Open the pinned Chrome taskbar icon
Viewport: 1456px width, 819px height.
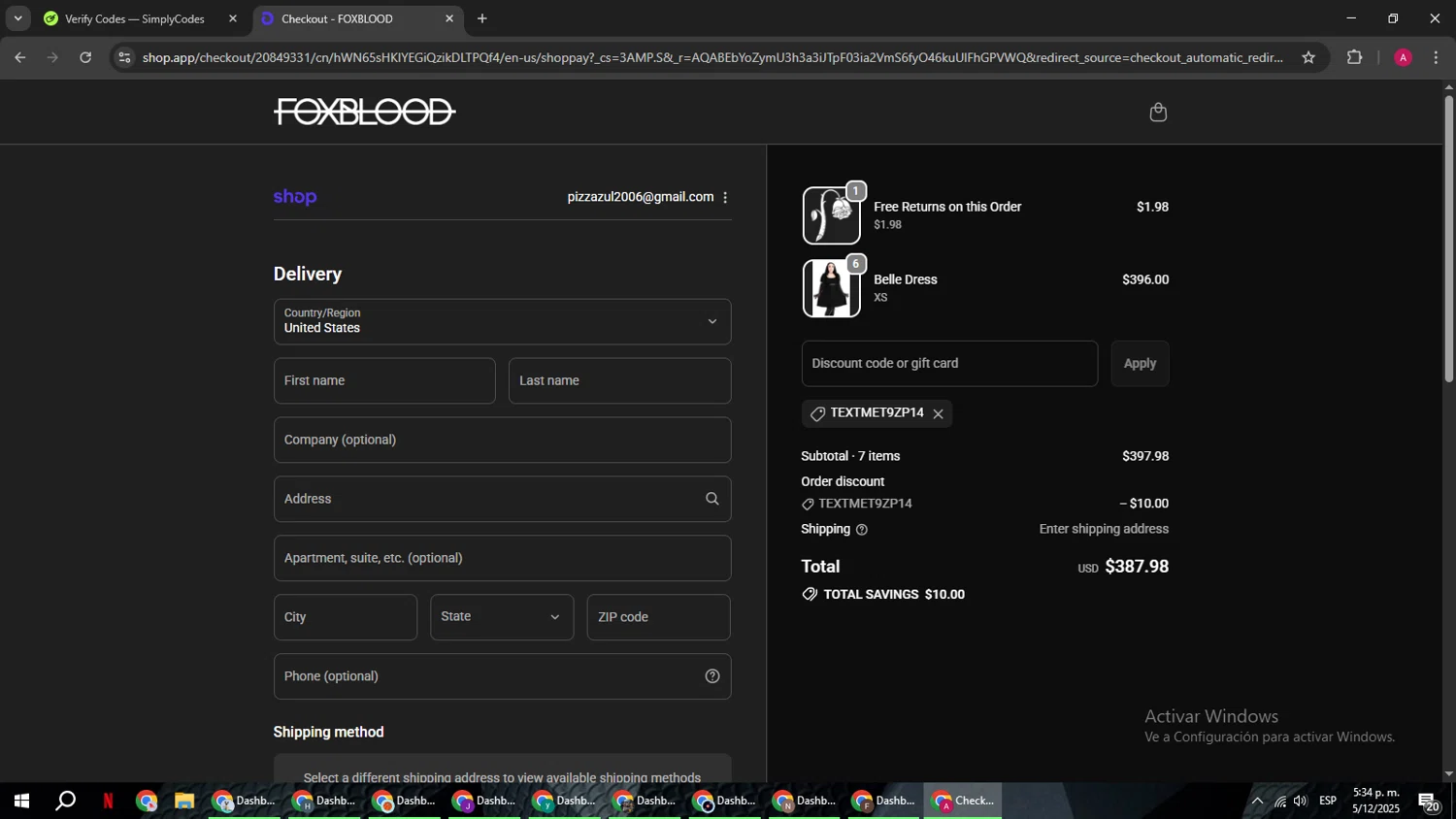(x=147, y=801)
